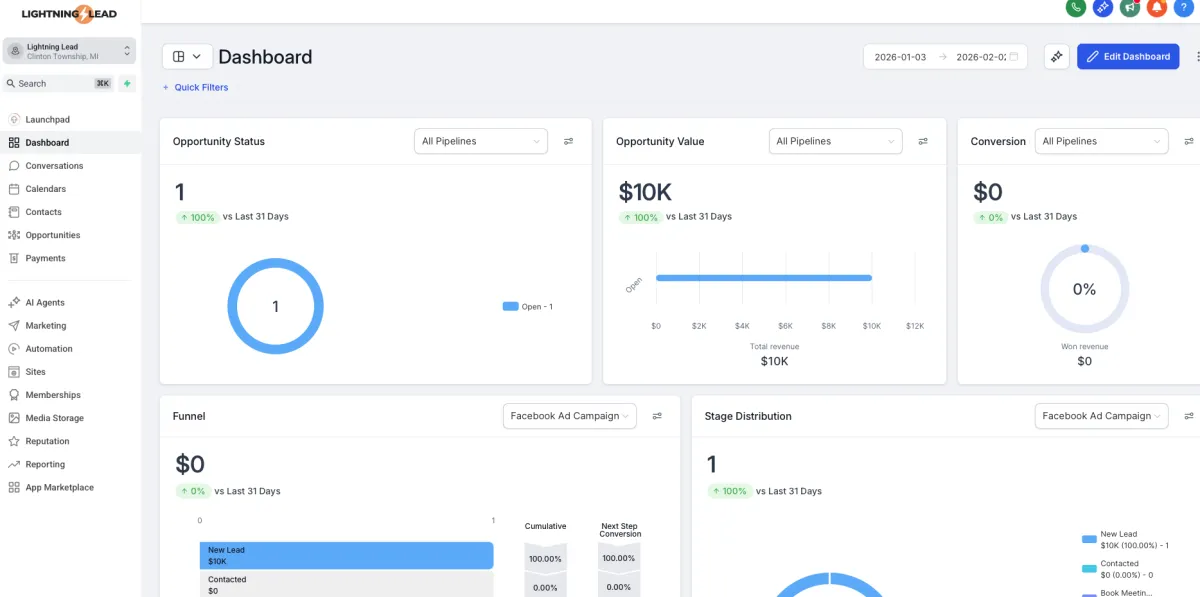This screenshot has width=1200, height=597.
Task: Open the three-dot menu next to Edit Dashboard
Action: [1197, 57]
